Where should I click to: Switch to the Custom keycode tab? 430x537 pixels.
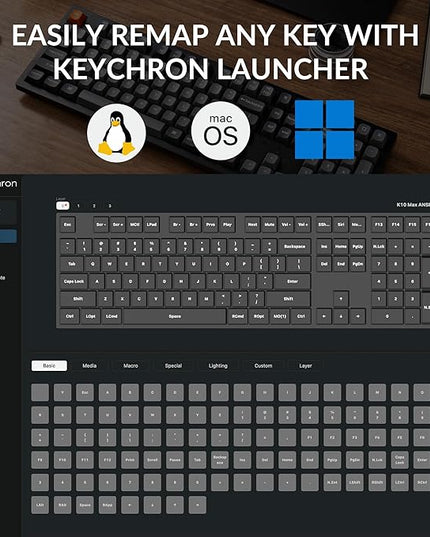(263, 366)
